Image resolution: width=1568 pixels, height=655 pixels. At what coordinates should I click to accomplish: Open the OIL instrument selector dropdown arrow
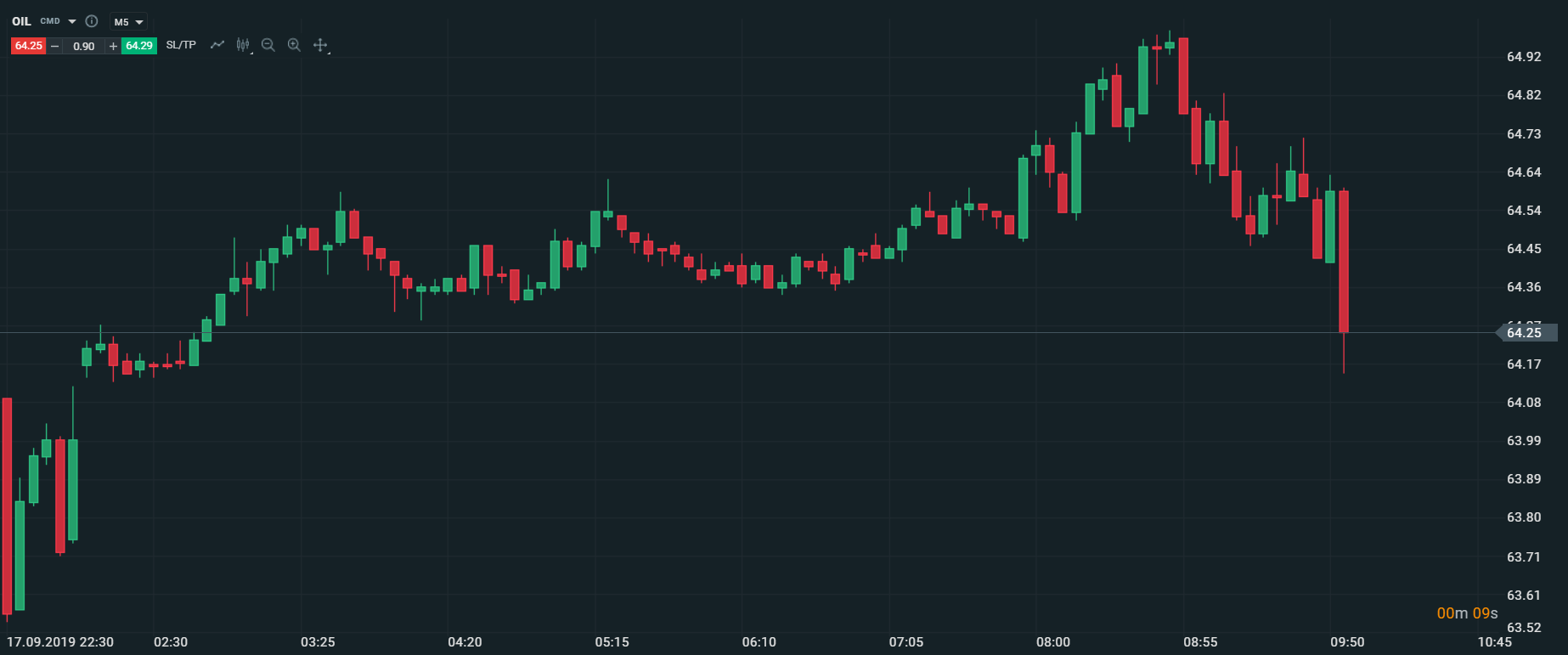[x=72, y=21]
